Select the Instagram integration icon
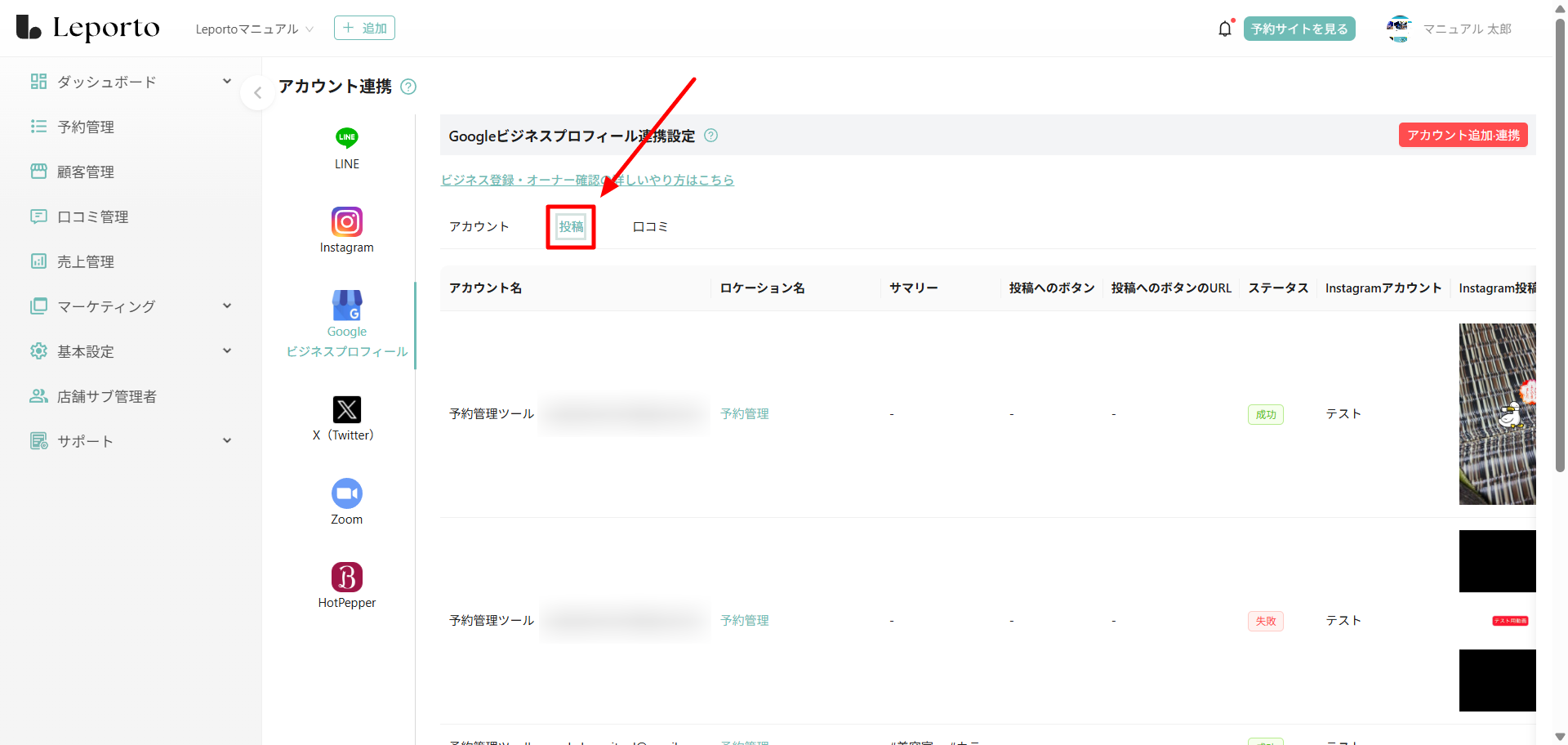This screenshot has height=745, width=1568. [346, 222]
